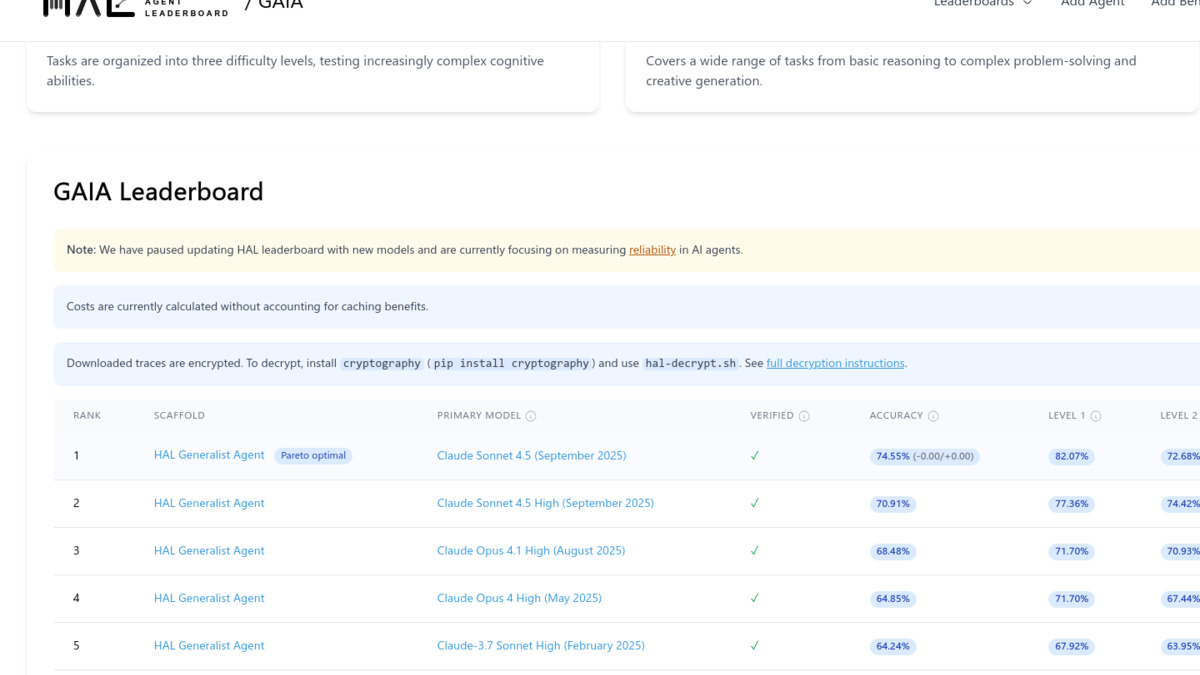The image size is (1200, 675).
Task: Click the 77.36% Level 1 badge
Action: click(1071, 504)
